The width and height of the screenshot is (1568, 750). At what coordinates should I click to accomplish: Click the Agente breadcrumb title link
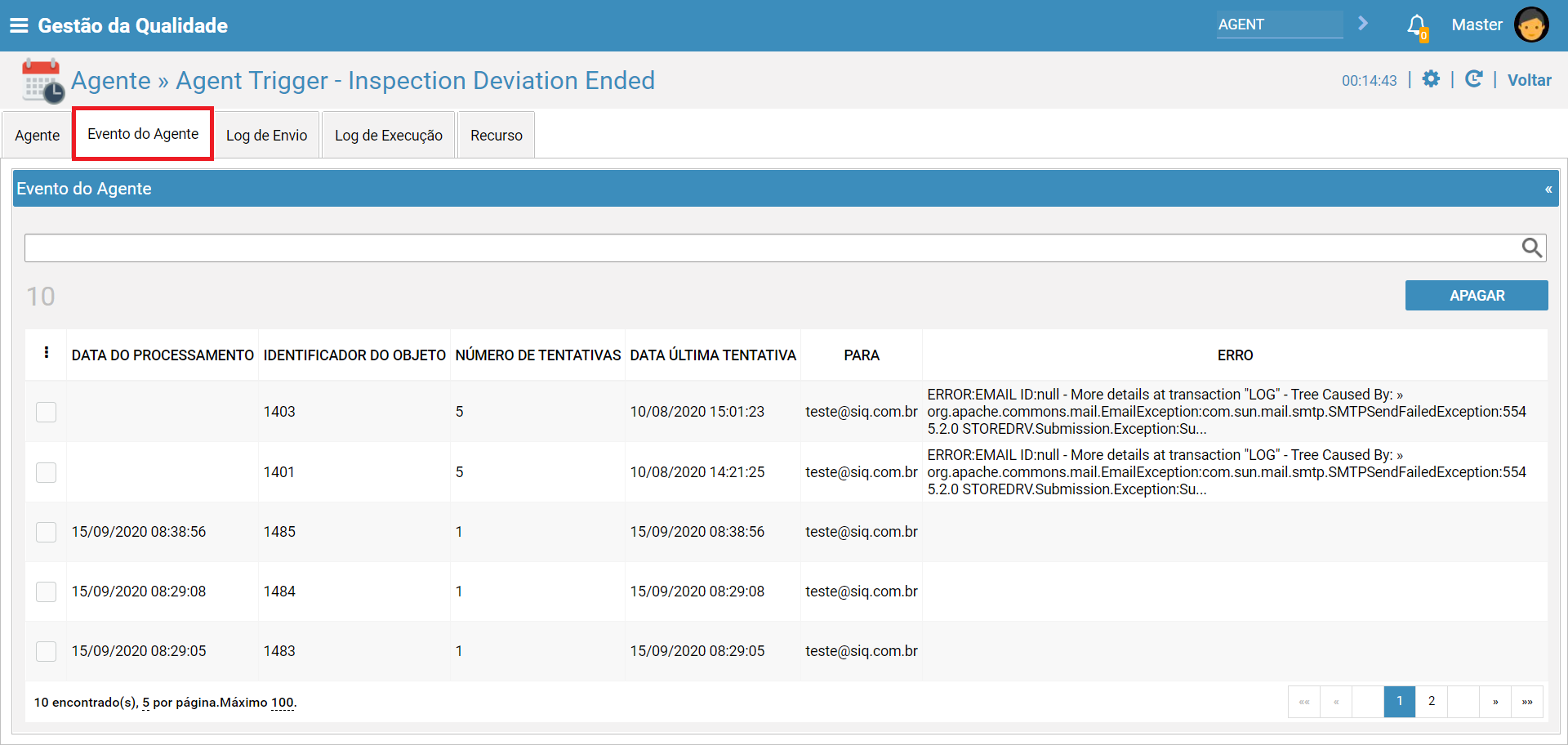pyautogui.click(x=111, y=80)
